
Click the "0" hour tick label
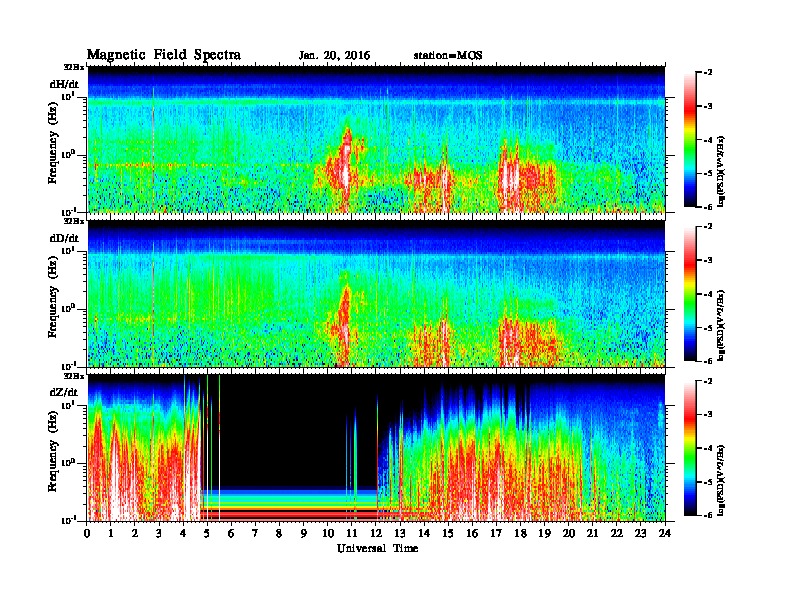coord(87,534)
